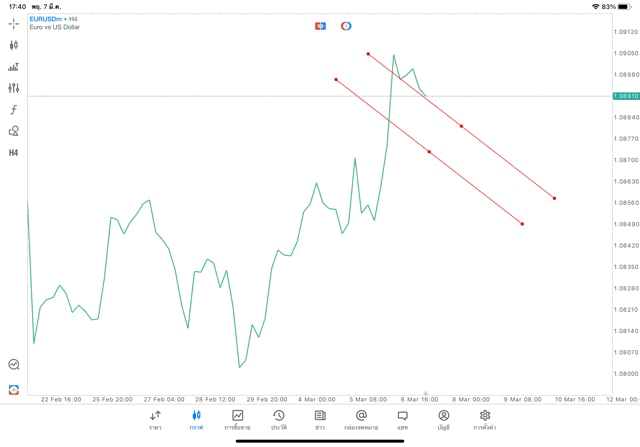Open the ข่าว (News) tab
Screen dimensions: 640x447
320,419
